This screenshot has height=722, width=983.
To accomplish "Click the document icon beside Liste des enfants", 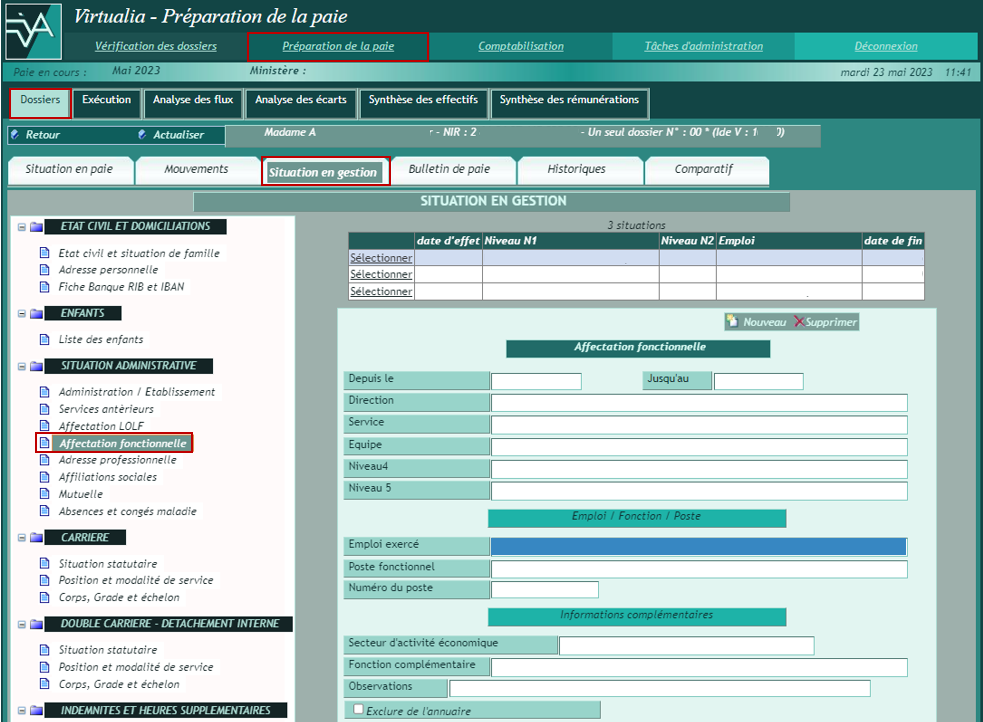I will 44,340.
